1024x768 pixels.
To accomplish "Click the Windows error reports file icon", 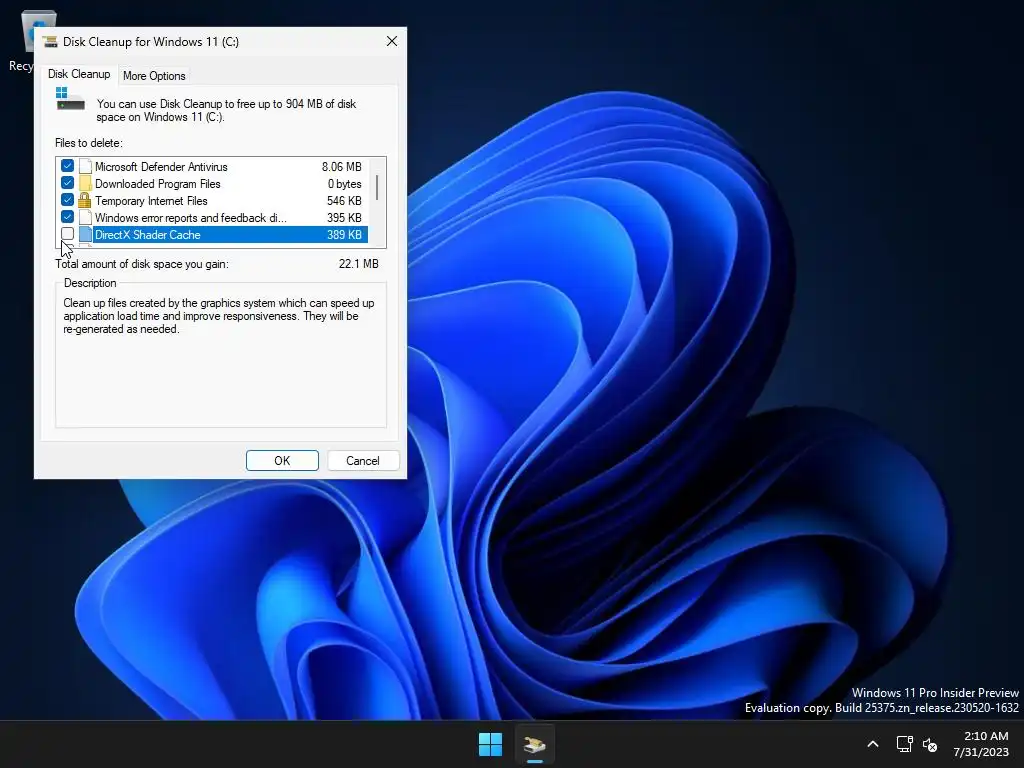I will click(85, 217).
